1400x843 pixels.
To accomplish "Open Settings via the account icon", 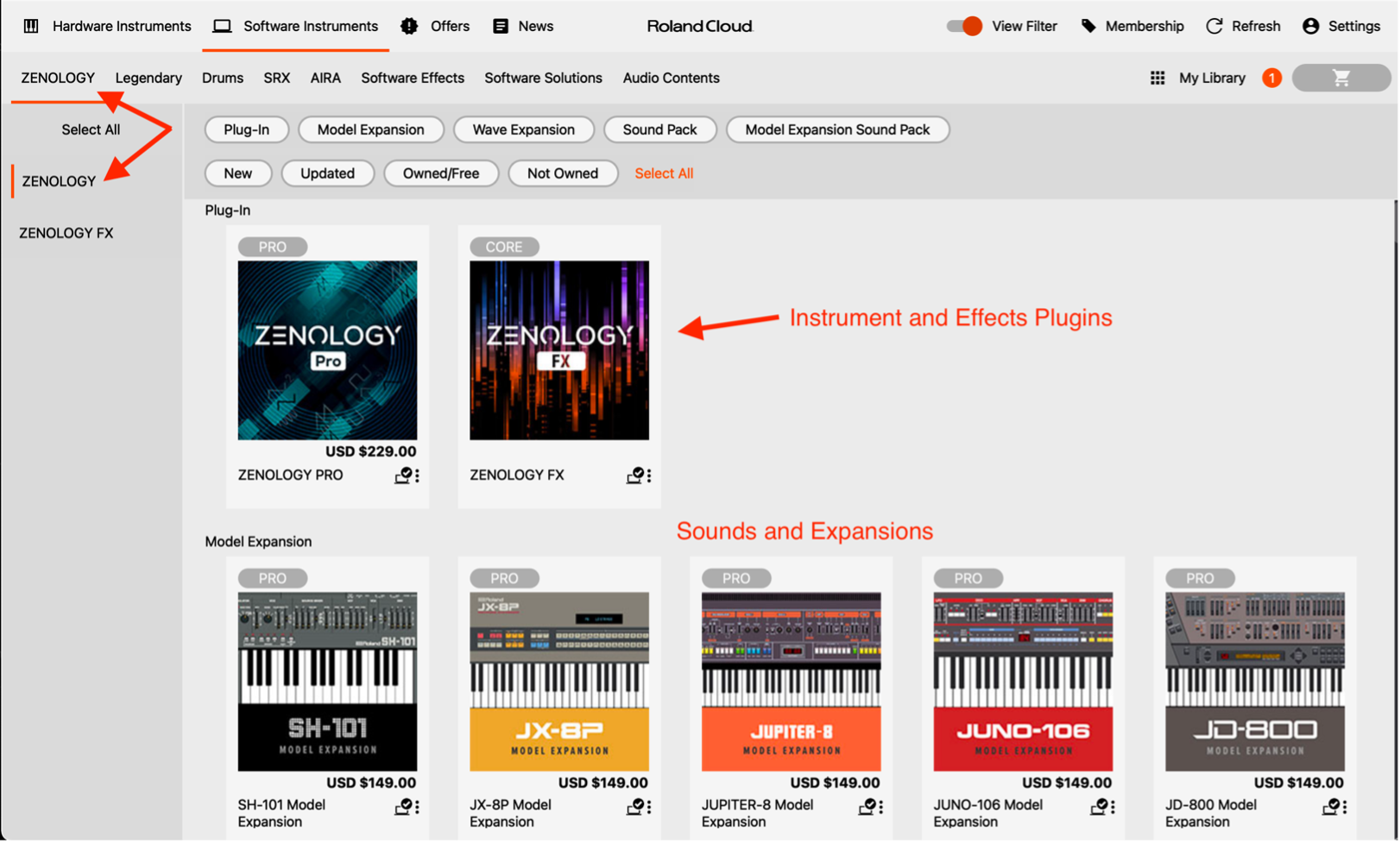I will 1310,26.
